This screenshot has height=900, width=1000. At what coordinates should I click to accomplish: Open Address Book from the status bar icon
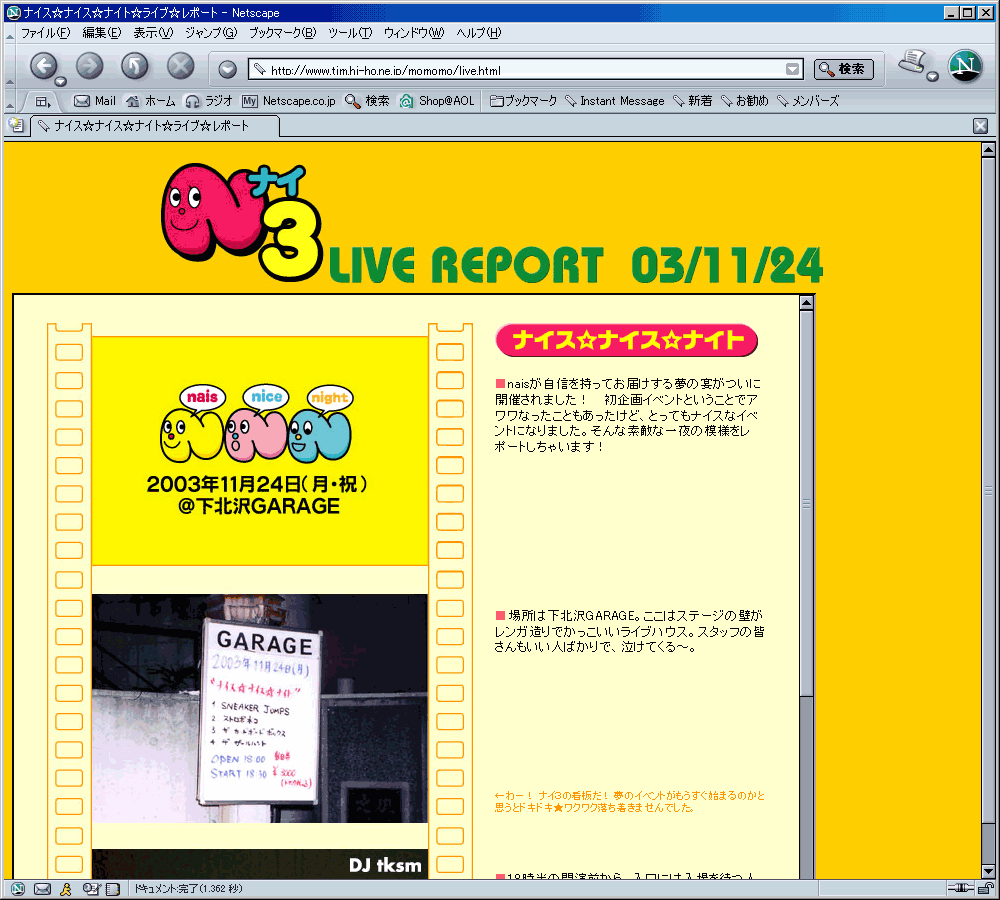tap(113, 889)
